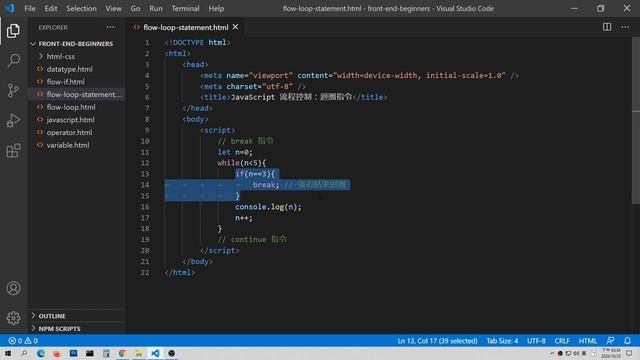
Task: Open the Explorer view in activity bar
Action: (x=13, y=31)
